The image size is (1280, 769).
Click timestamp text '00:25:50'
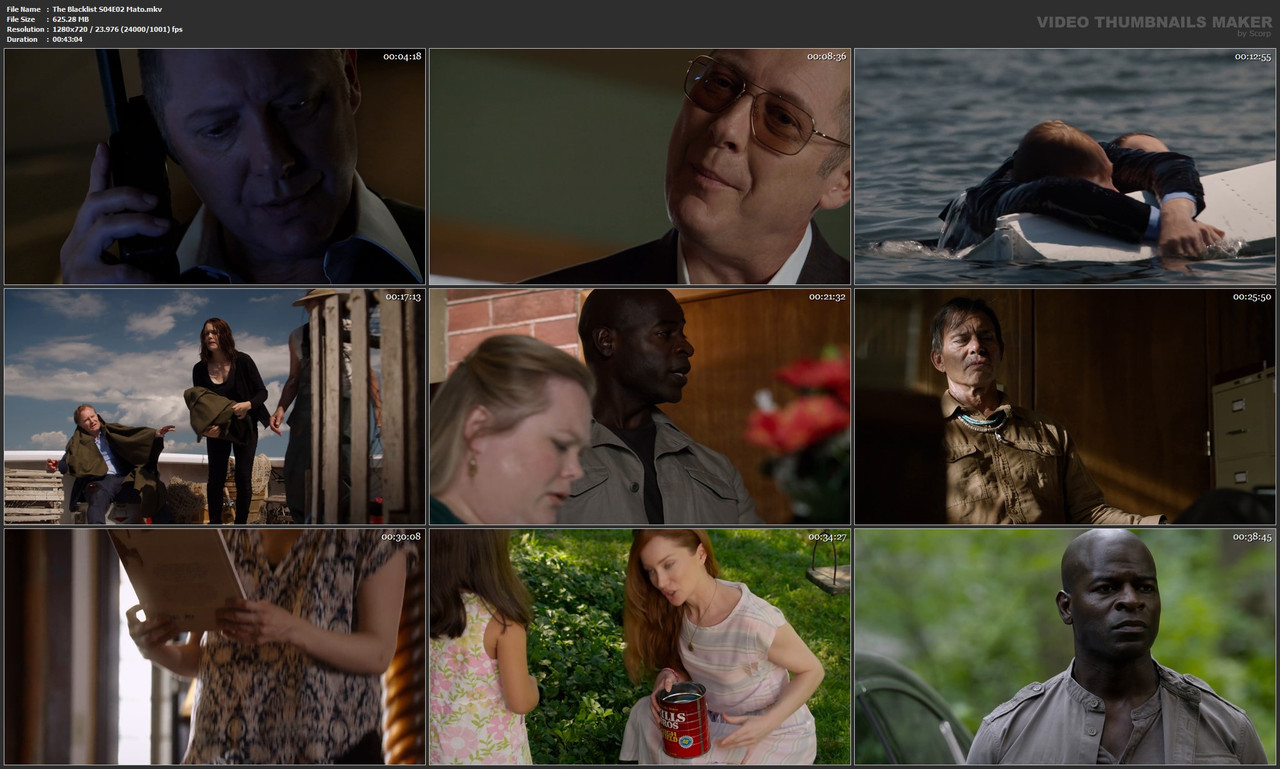coord(1252,296)
